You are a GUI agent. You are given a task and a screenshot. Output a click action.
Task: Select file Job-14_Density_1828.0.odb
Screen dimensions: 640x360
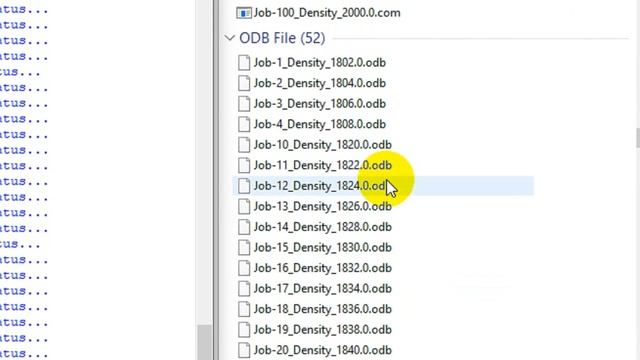click(x=322, y=227)
